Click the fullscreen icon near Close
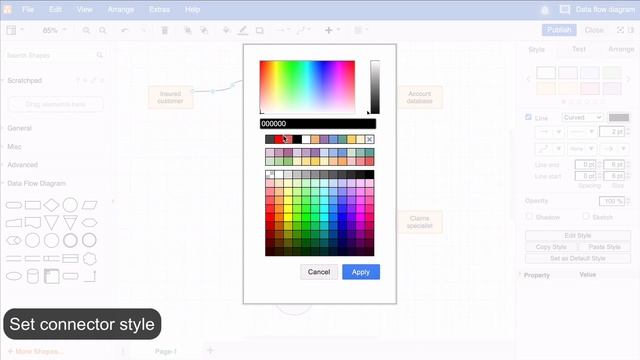Screen dimensions: 640x360 [620, 30]
